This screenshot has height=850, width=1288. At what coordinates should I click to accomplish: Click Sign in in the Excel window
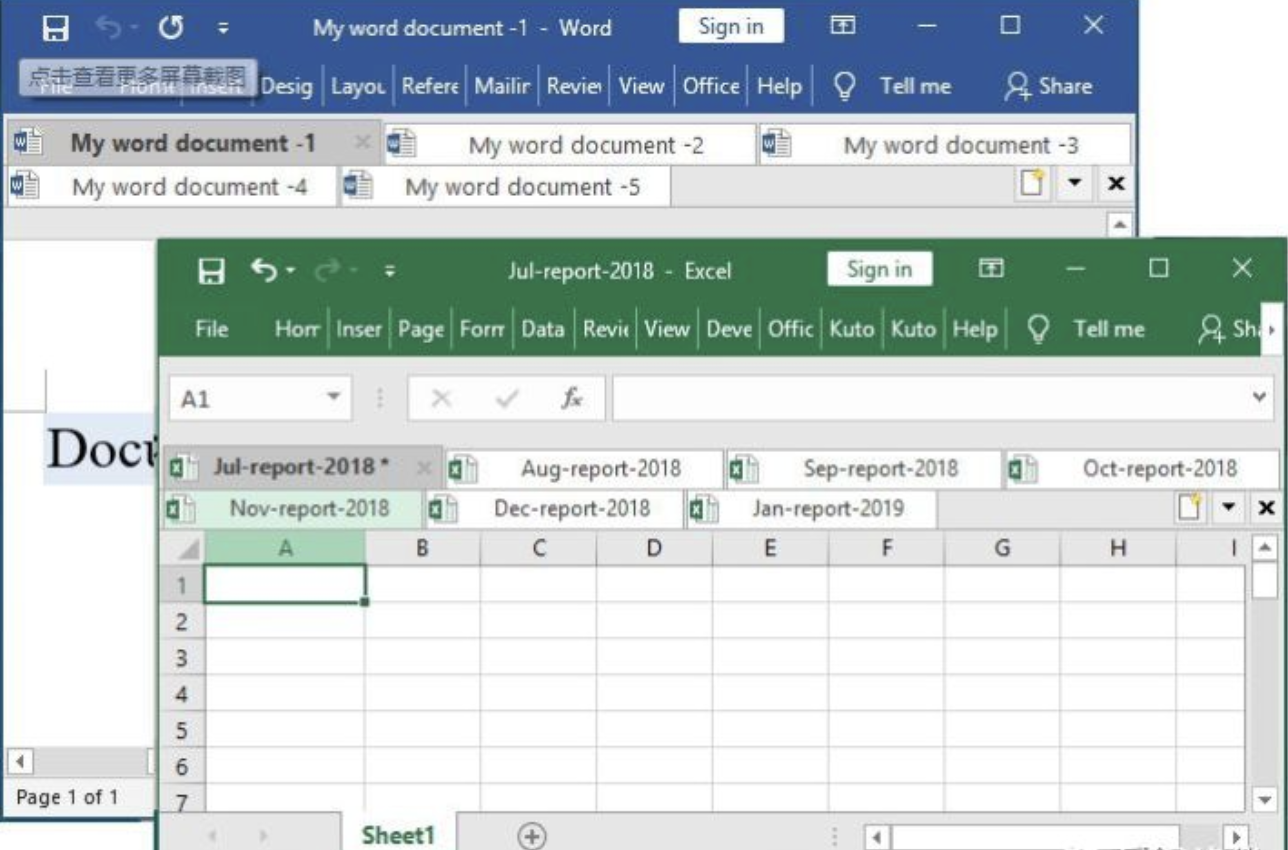[x=879, y=269]
